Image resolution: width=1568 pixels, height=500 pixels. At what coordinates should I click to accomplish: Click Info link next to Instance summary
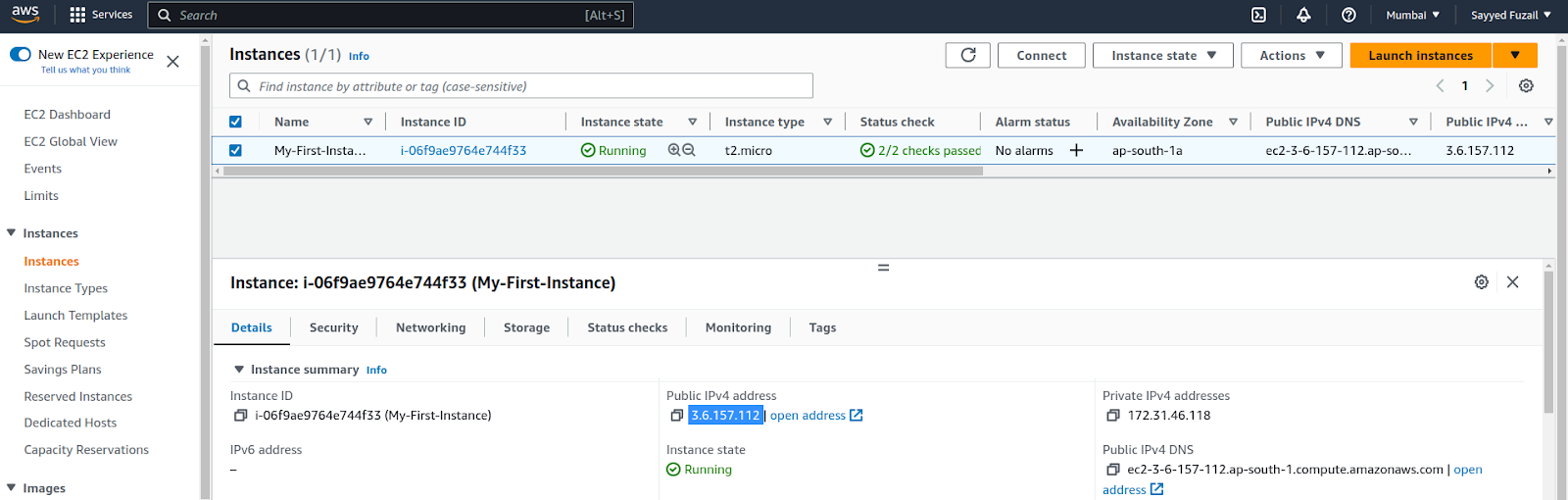(376, 370)
